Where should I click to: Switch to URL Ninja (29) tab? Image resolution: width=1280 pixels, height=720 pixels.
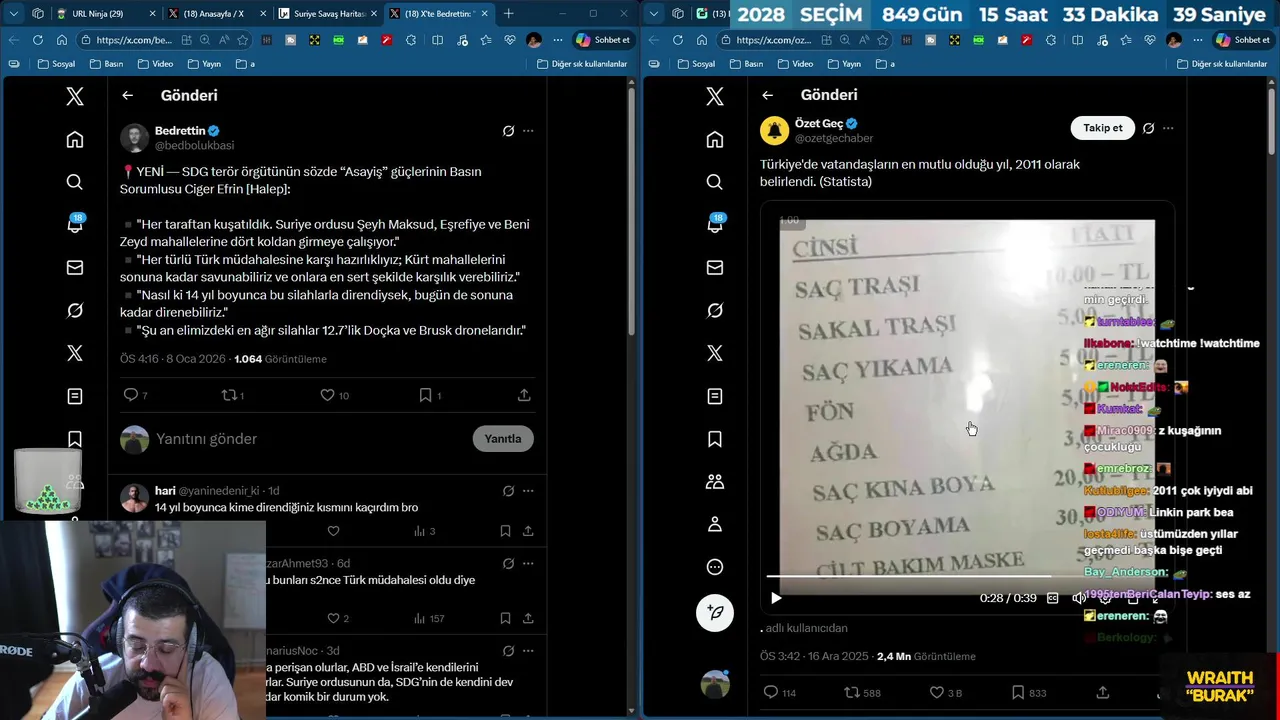tap(108, 14)
